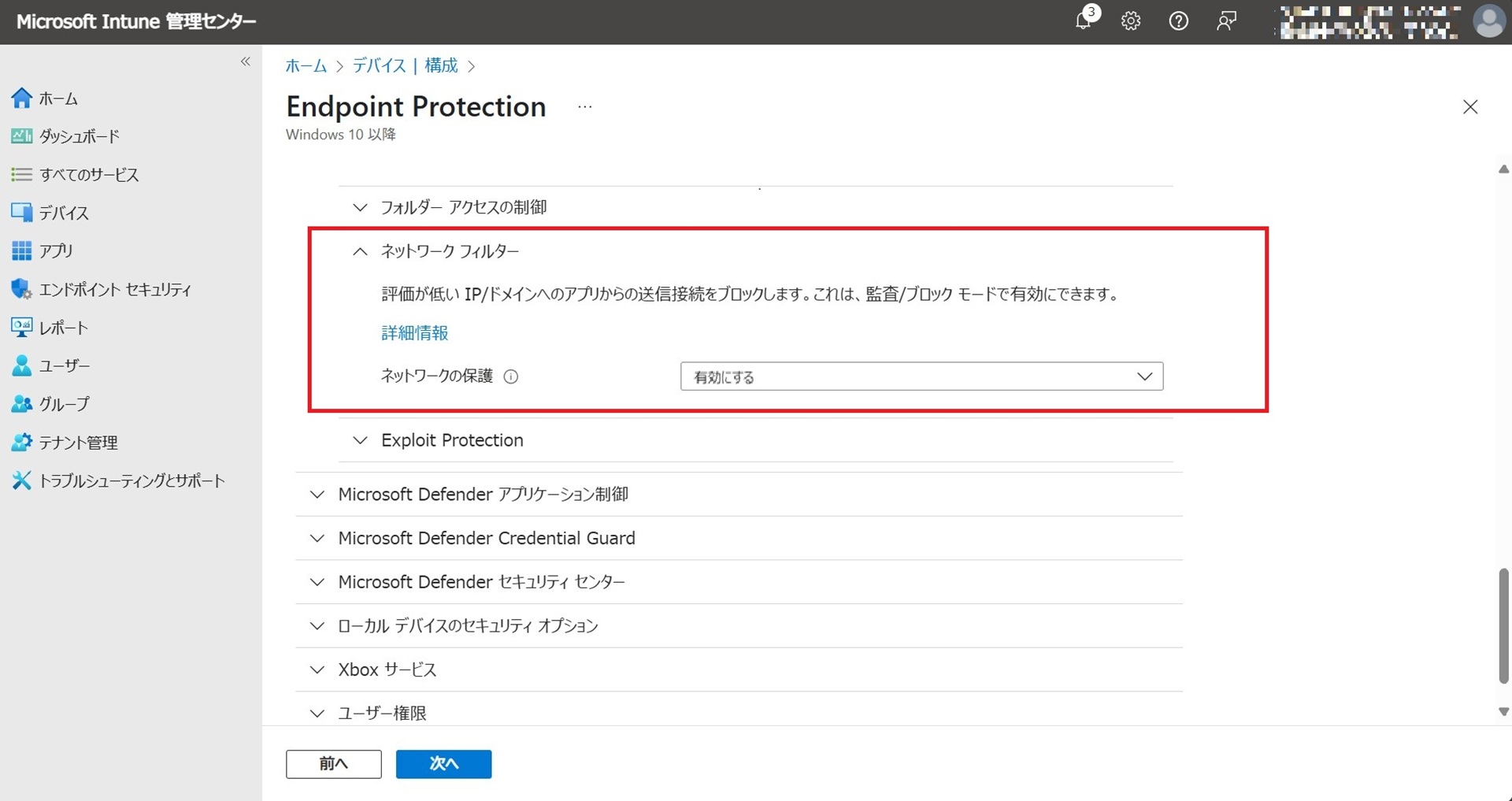The height and width of the screenshot is (801, 1512).
Task: Click the レポート icon in sidebar
Action: [x=22, y=327]
